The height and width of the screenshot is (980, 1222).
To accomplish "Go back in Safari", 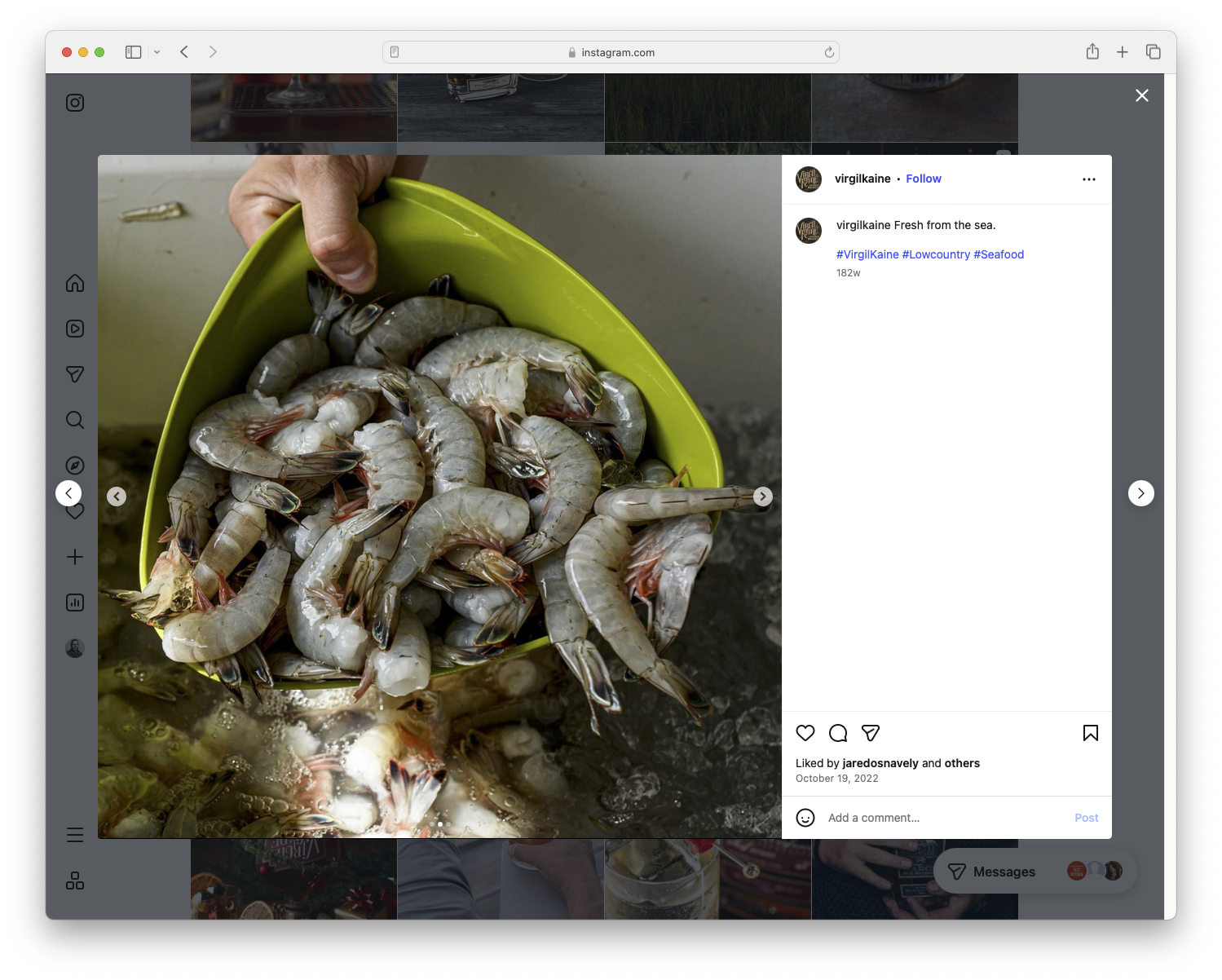I will click(184, 52).
